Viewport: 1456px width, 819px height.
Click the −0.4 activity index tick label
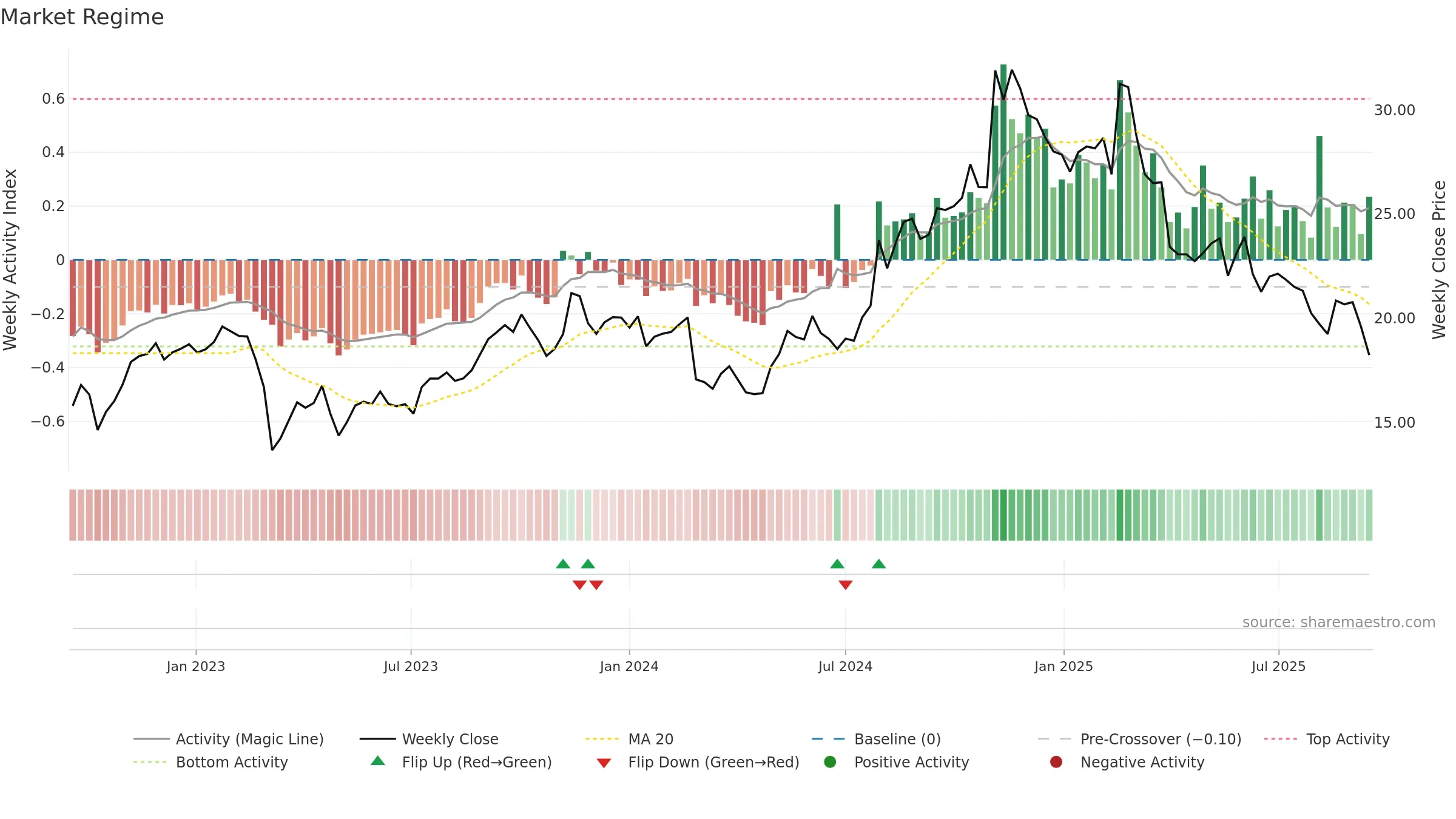pyautogui.click(x=48, y=367)
